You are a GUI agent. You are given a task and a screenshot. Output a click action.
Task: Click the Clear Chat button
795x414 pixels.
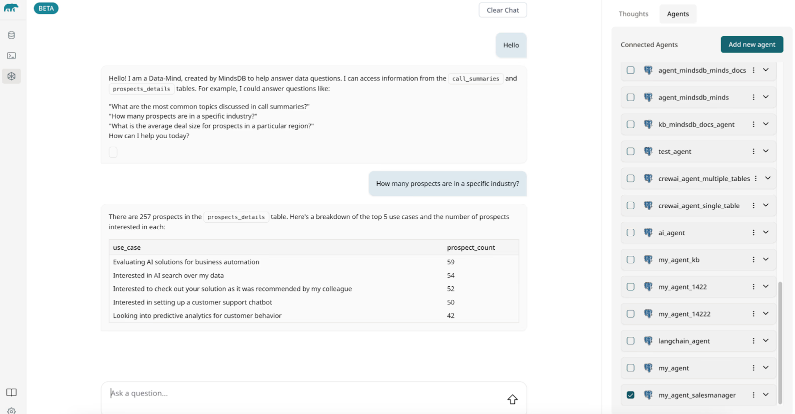tap(502, 10)
